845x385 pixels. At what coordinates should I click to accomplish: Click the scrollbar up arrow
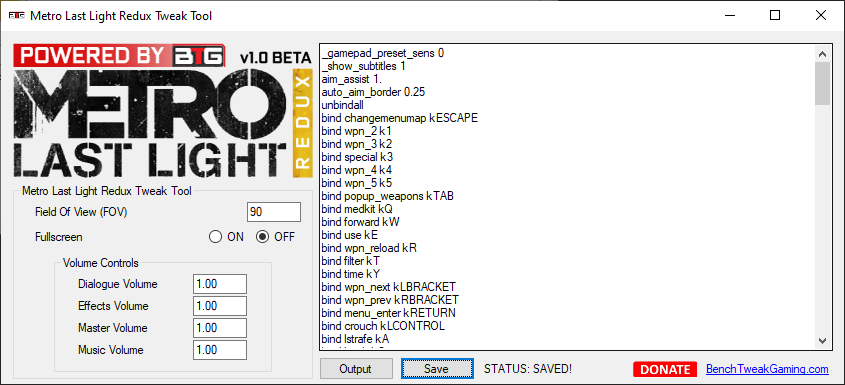click(x=822, y=53)
